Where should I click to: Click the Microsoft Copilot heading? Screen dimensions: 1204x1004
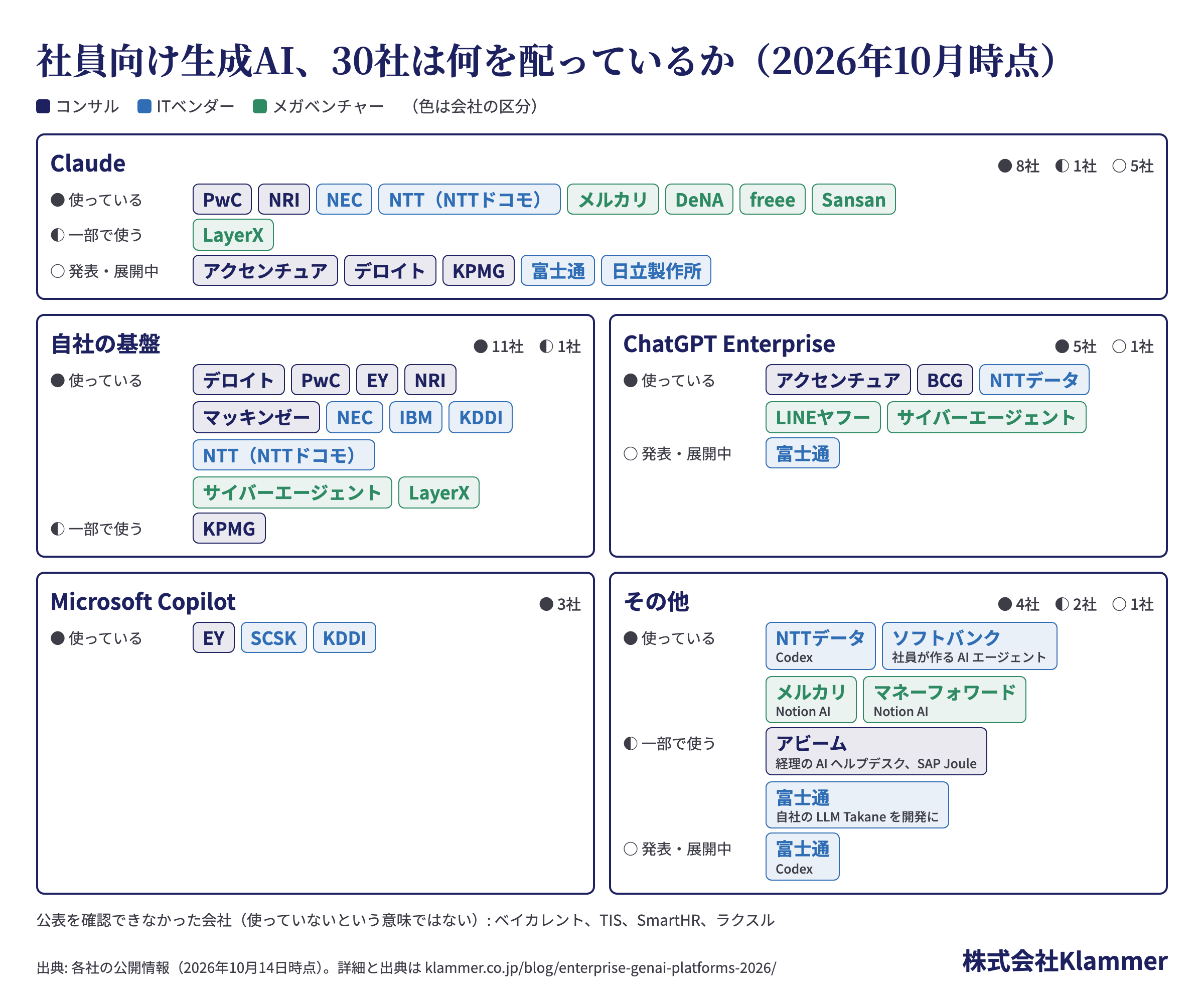tap(143, 602)
